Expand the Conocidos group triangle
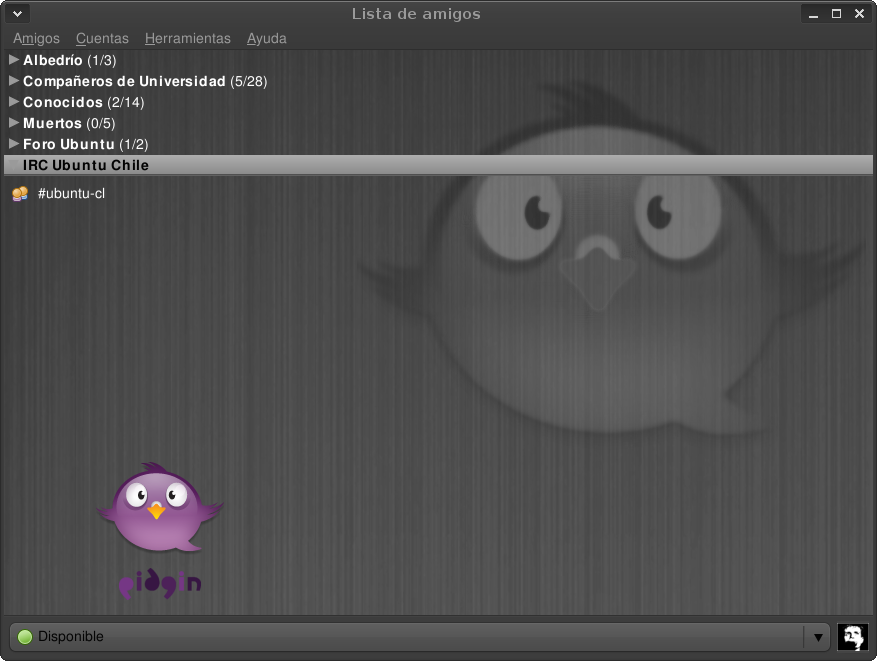Viewport: 877px width, 661px height. pyautogui.click(x=14, y=102)
